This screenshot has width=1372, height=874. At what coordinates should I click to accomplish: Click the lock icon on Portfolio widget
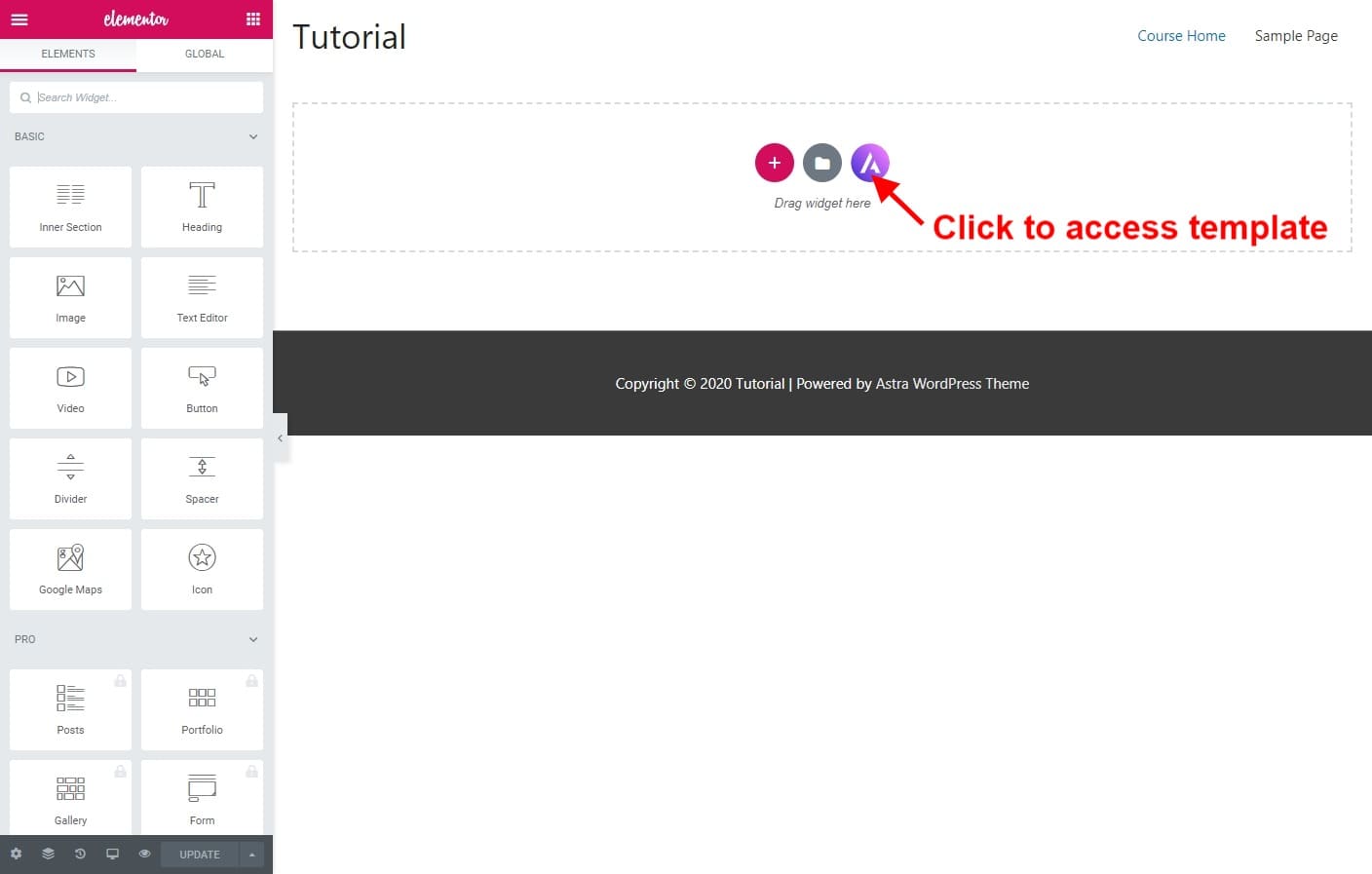251,680
